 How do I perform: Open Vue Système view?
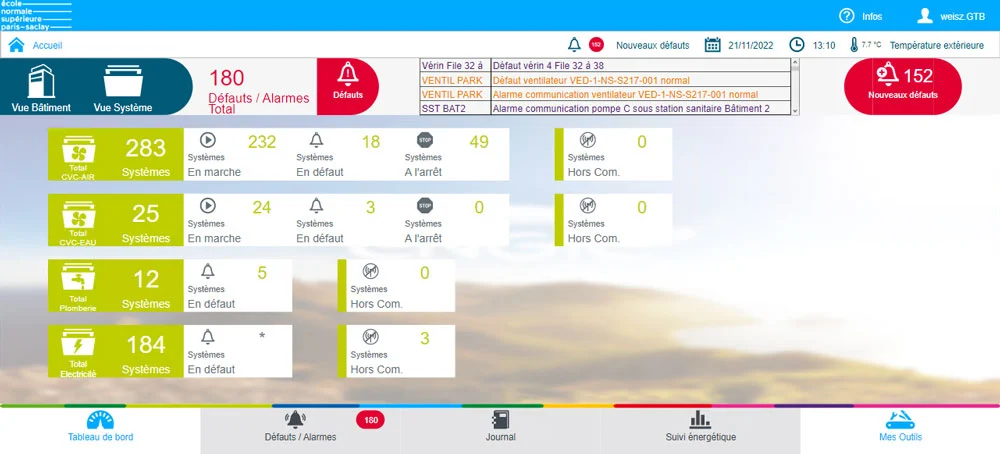point(123,87)
